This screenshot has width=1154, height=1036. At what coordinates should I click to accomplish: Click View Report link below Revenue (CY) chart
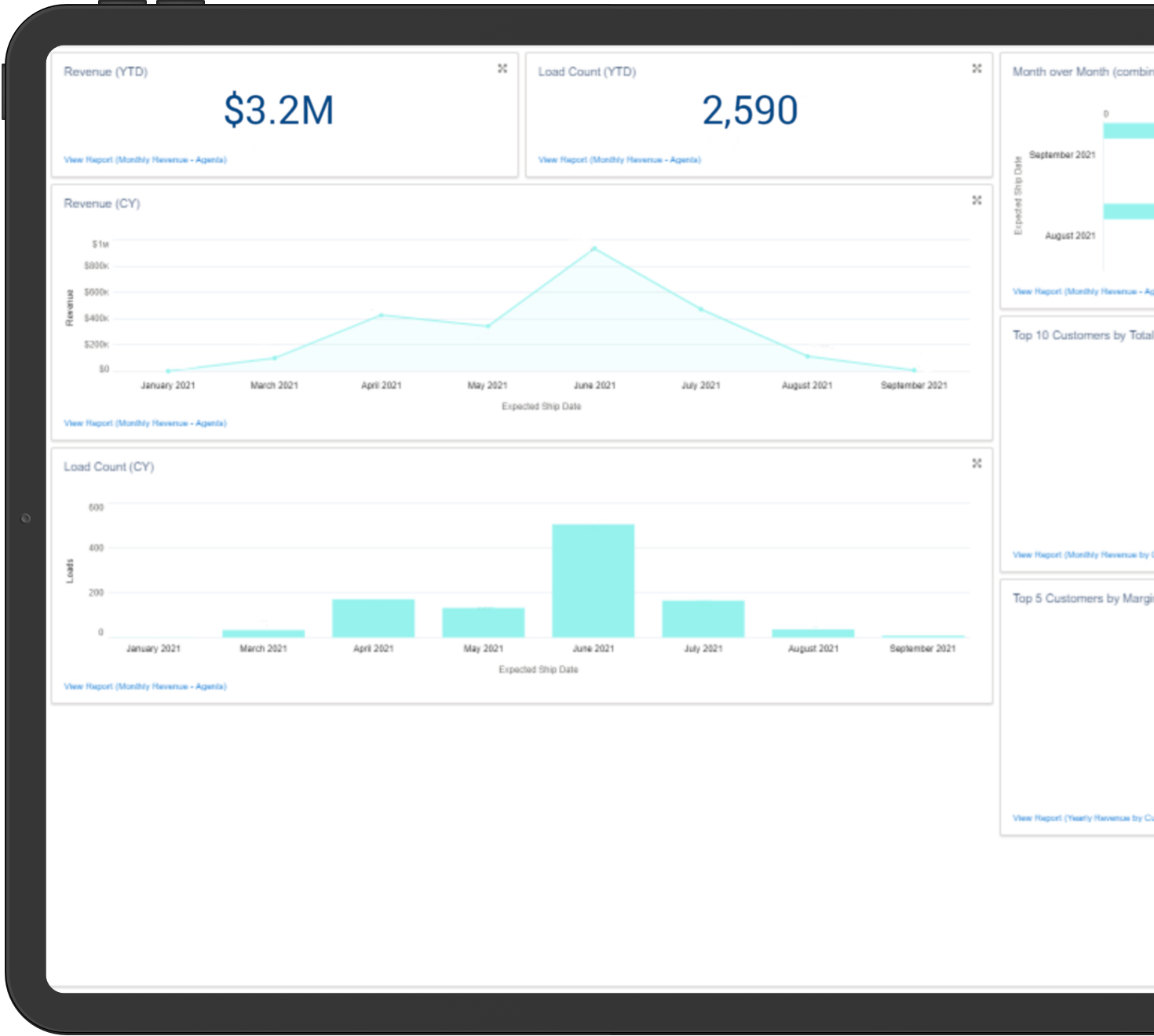pos(145,424)
